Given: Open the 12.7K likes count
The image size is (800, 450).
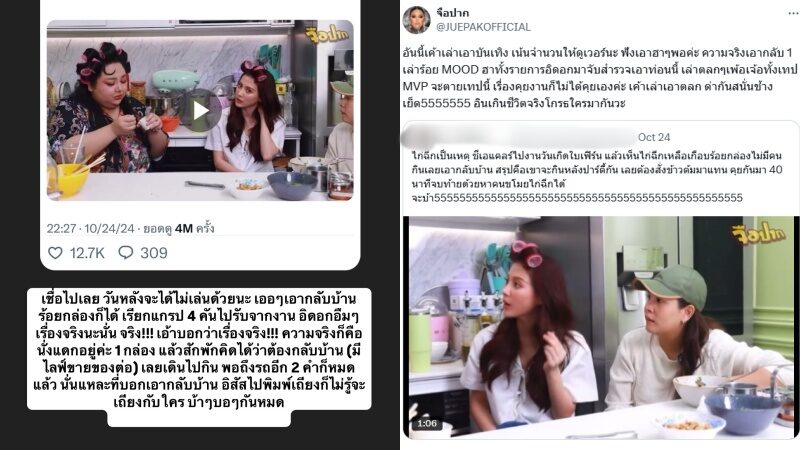Looking at the screenshot, I should [87, 253].
